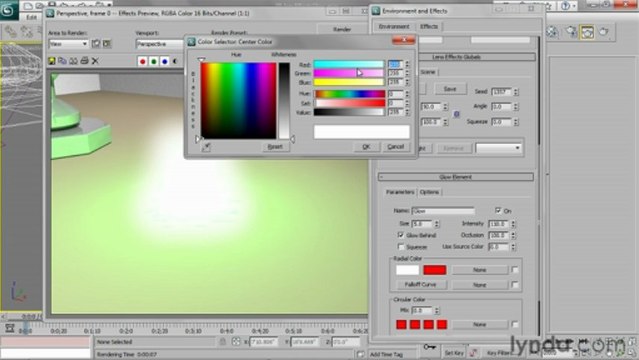Click Angle spinner arrows

516,107
